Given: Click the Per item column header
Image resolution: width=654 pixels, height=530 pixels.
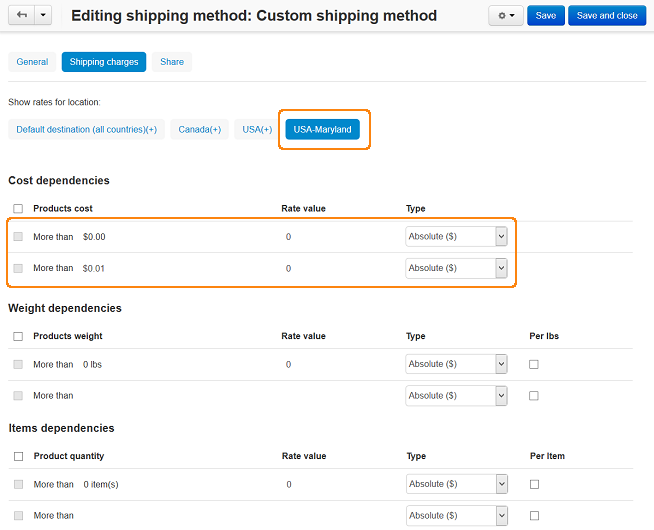Looking at the screenshot, I should coord(547,456).
